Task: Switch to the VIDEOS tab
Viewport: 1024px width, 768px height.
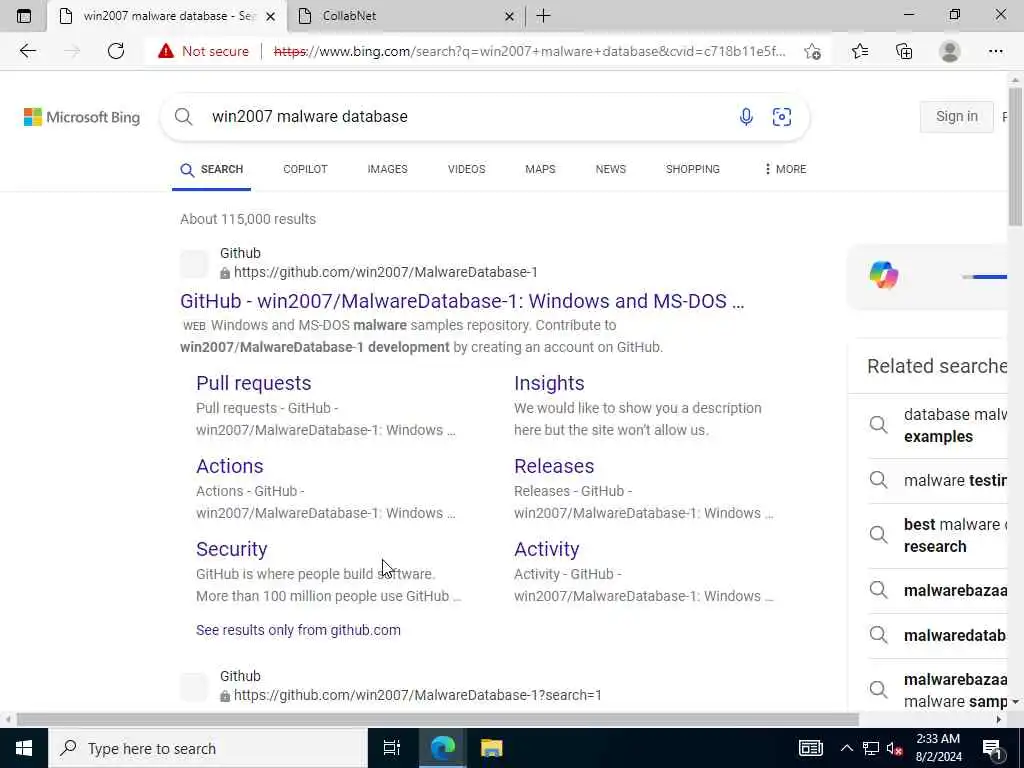Action: click(466, 169)
